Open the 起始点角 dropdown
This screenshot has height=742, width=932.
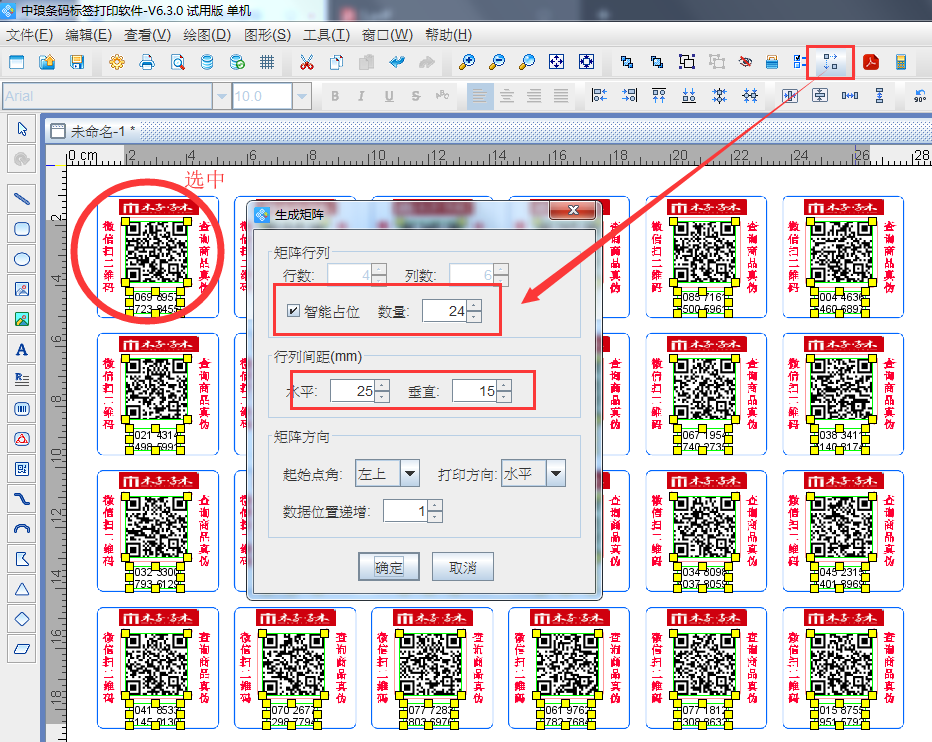tap(409, 473)
